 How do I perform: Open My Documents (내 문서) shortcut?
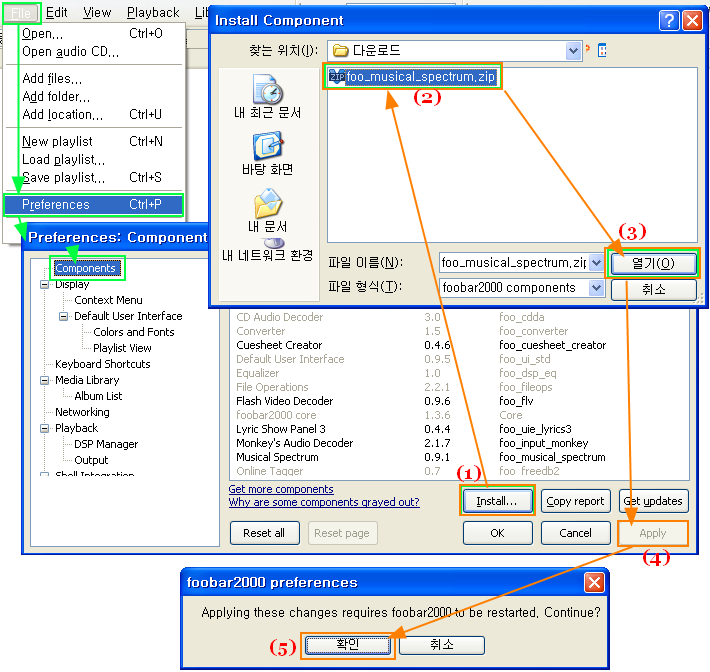click(267, 211)
